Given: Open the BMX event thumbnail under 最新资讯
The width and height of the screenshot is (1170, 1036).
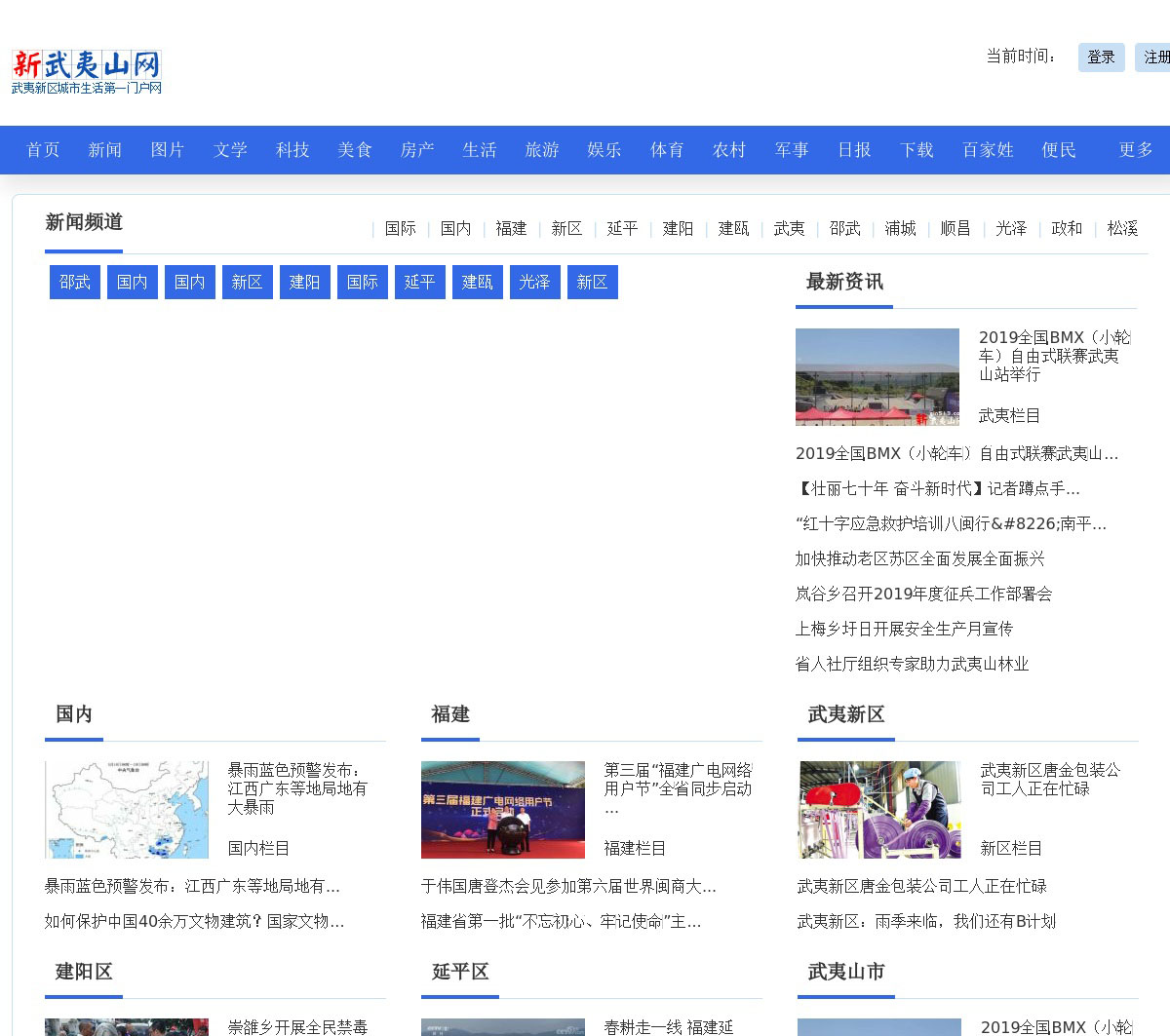Looking at the screenshot, I should 877,377.
